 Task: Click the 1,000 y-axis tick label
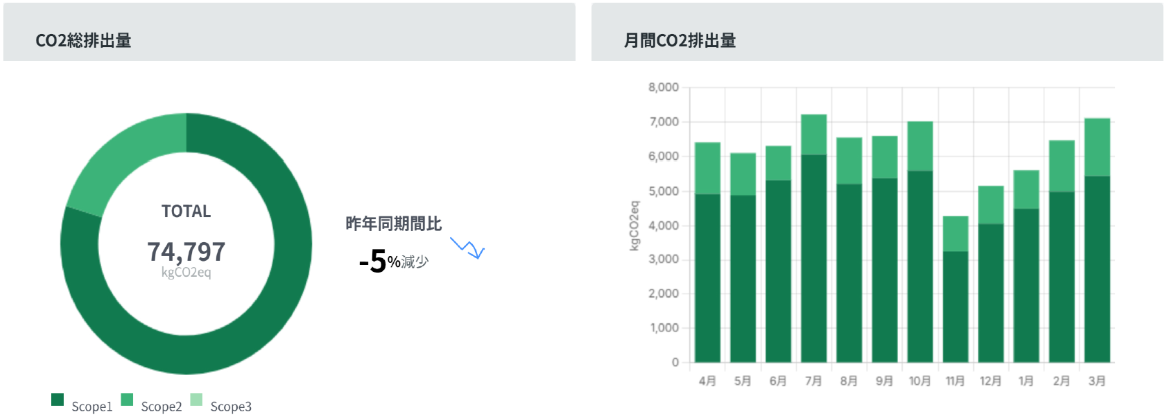tap(665, 328)
